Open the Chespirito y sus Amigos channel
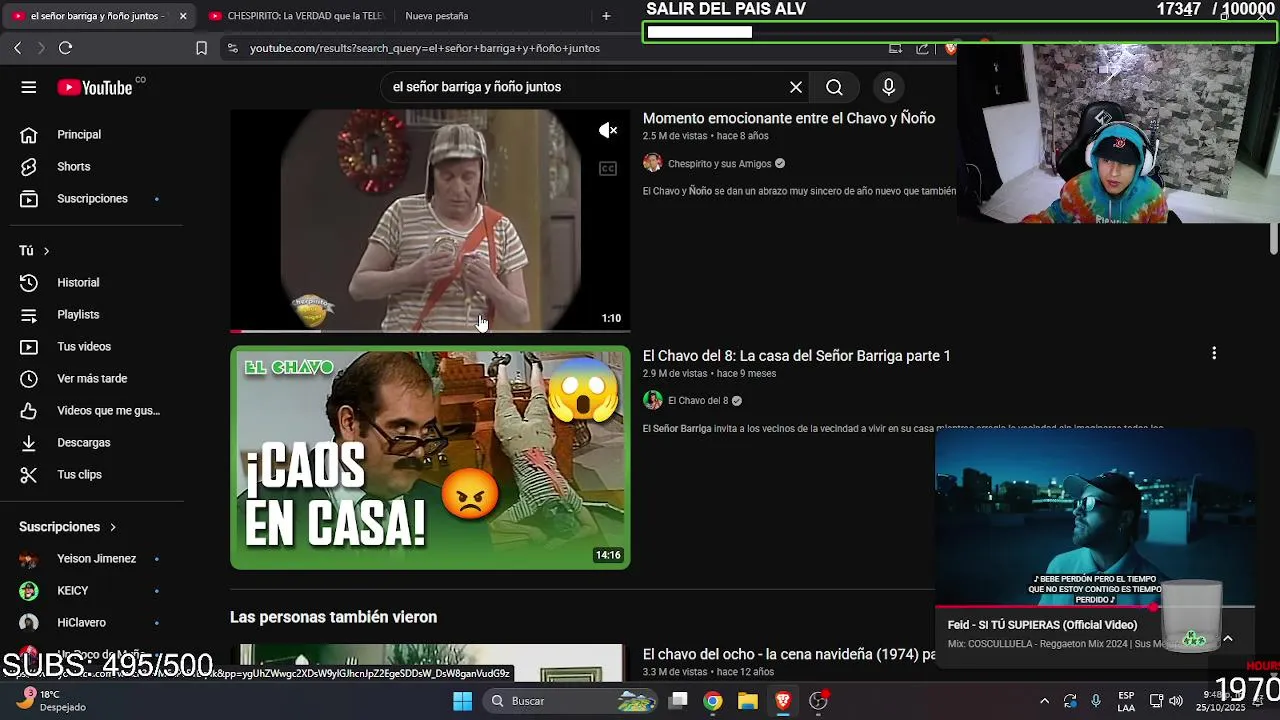The width and height of the screenshot is (1280, 720). click(720, 164)
